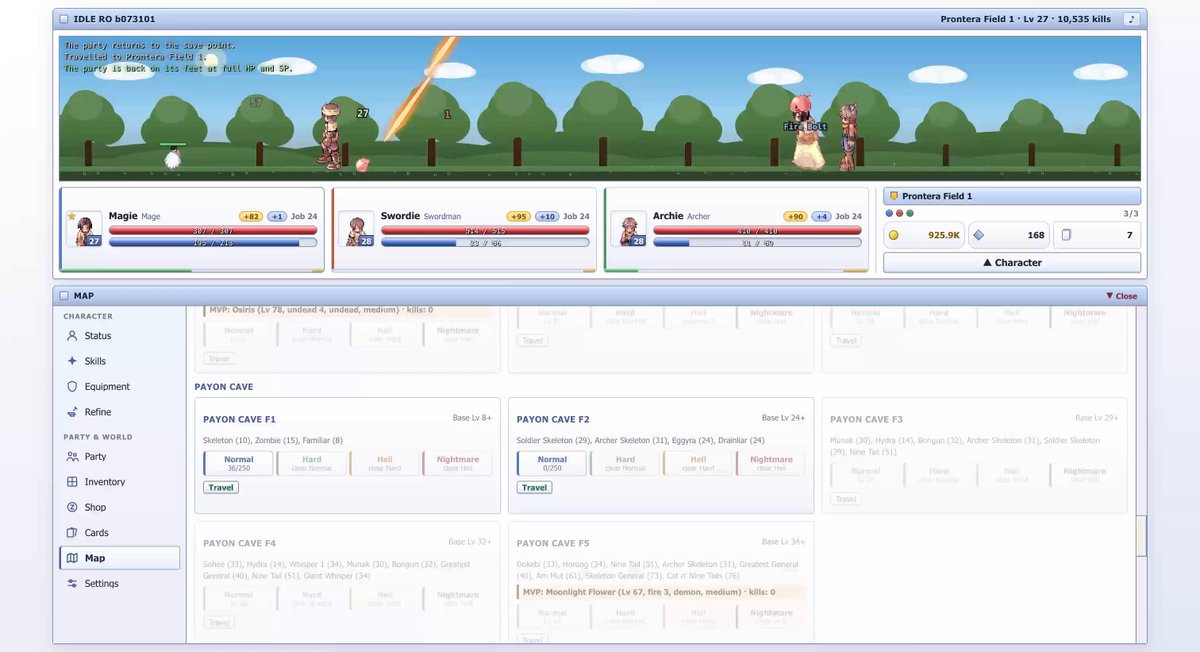Screen dimensions: 1200x652
Task: Click the MVP: Moonlight Flower banner
Action: (x=661, y=592)
